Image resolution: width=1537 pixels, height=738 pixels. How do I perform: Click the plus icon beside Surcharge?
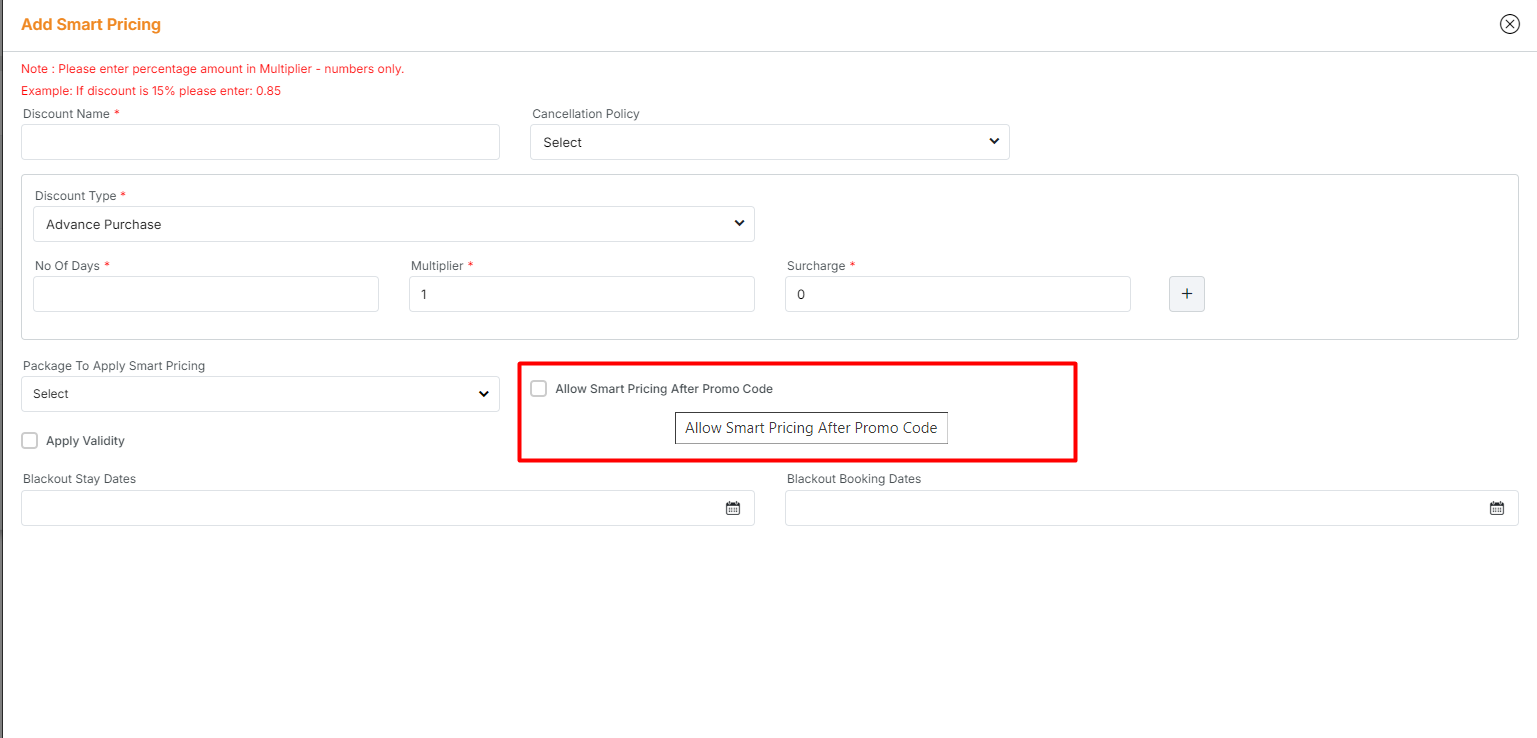tap(1186, 294)
